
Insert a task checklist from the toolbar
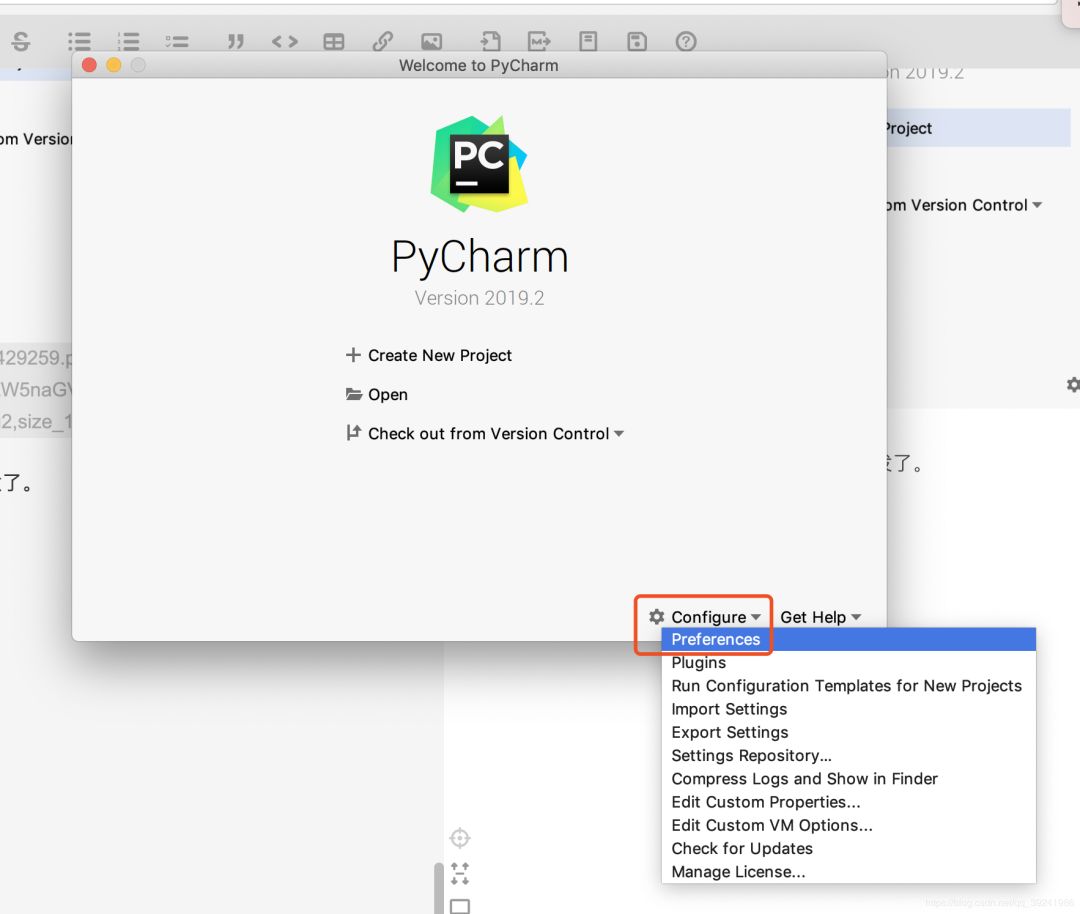[x=177, y=41]
